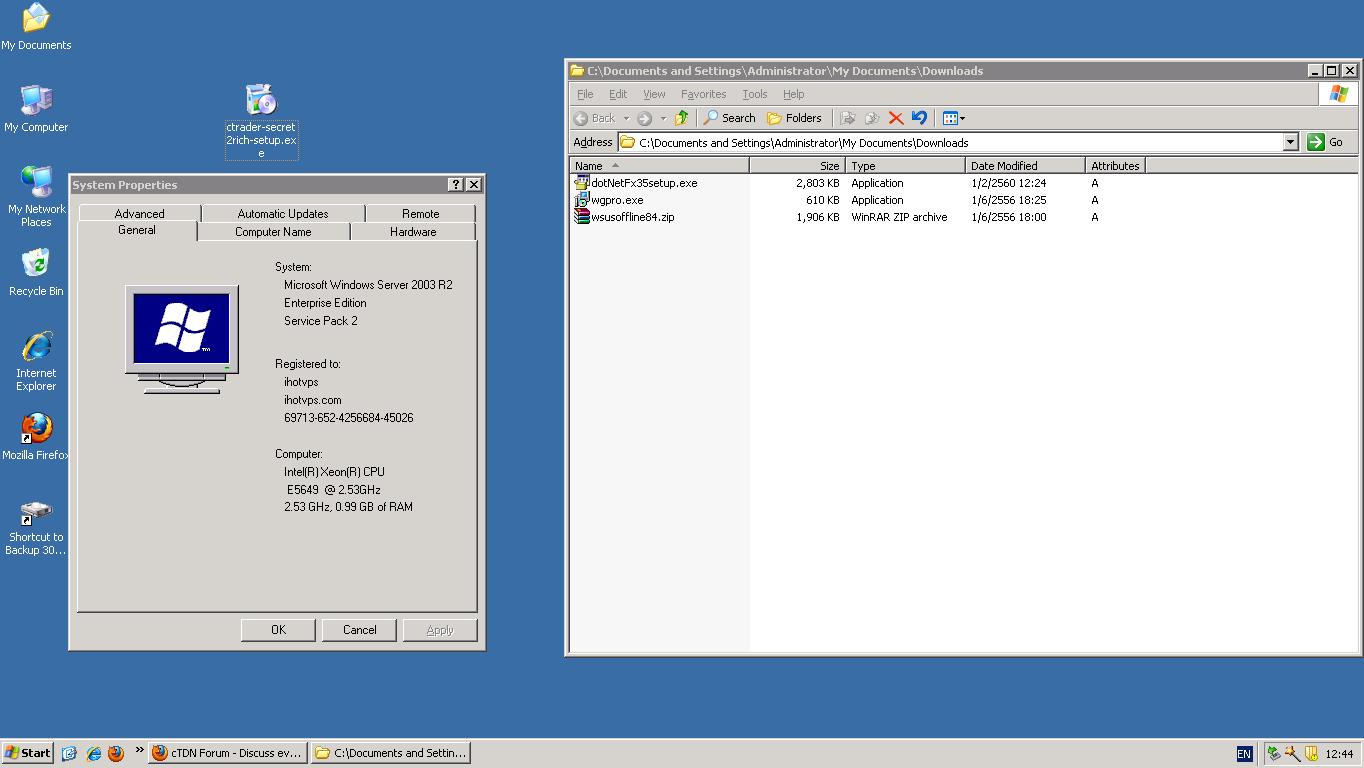The image size is (1364, 768).
Task: Open the Back history dropdown arrow
Action: click(626, 118)
